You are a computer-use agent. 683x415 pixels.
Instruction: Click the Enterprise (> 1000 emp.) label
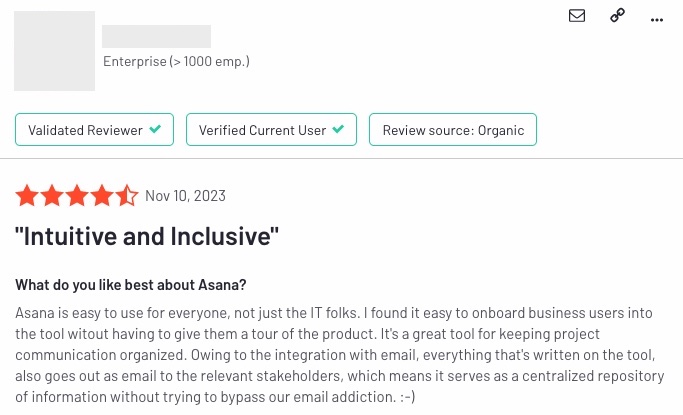[176, 61]
